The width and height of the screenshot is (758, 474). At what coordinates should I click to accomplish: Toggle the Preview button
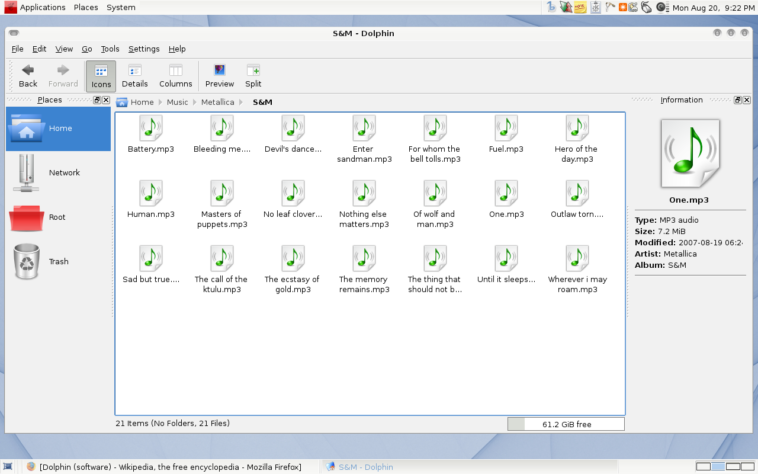click(x=219, y=76)
